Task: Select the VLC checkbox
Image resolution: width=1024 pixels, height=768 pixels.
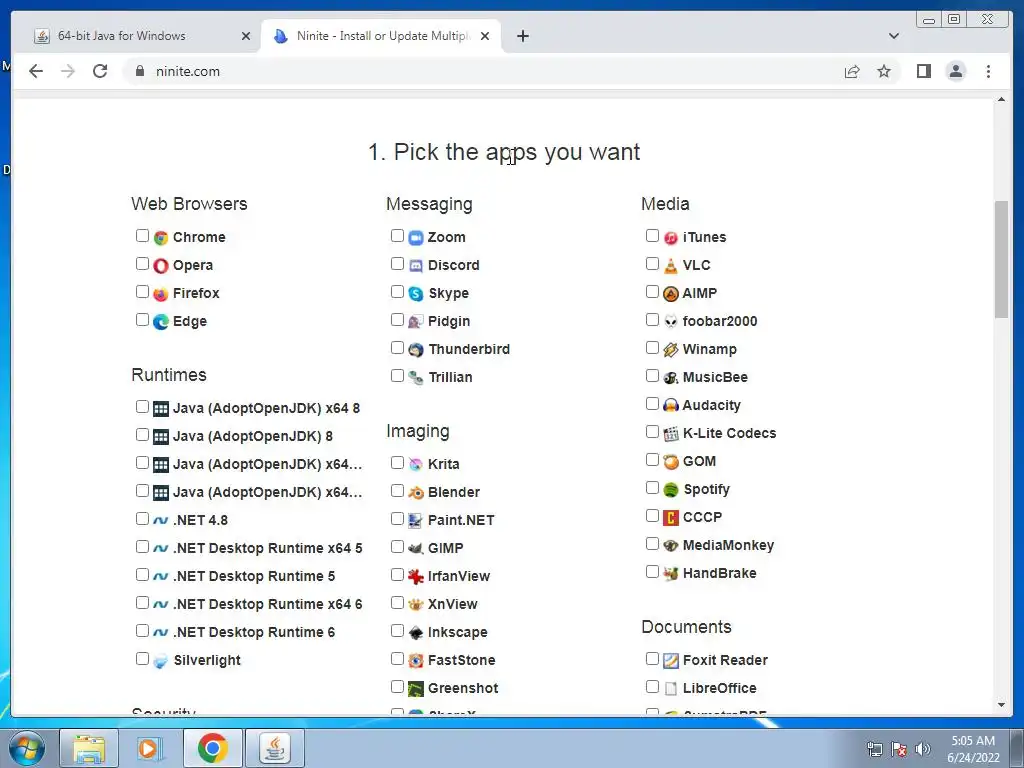Action: pos(652,264)
